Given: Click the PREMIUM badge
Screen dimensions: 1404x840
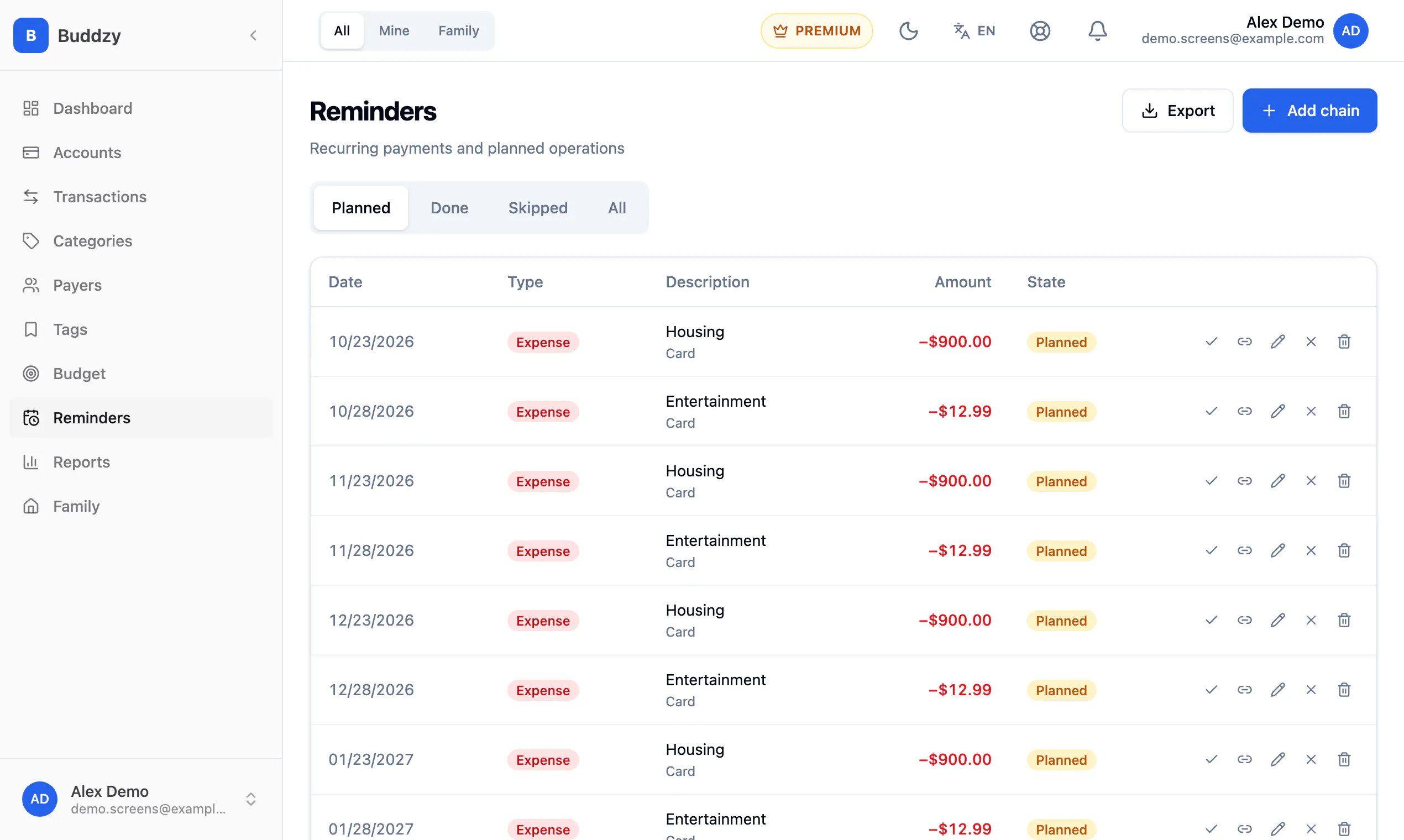Looking at the screenshot, I should [x=816, y=30].
